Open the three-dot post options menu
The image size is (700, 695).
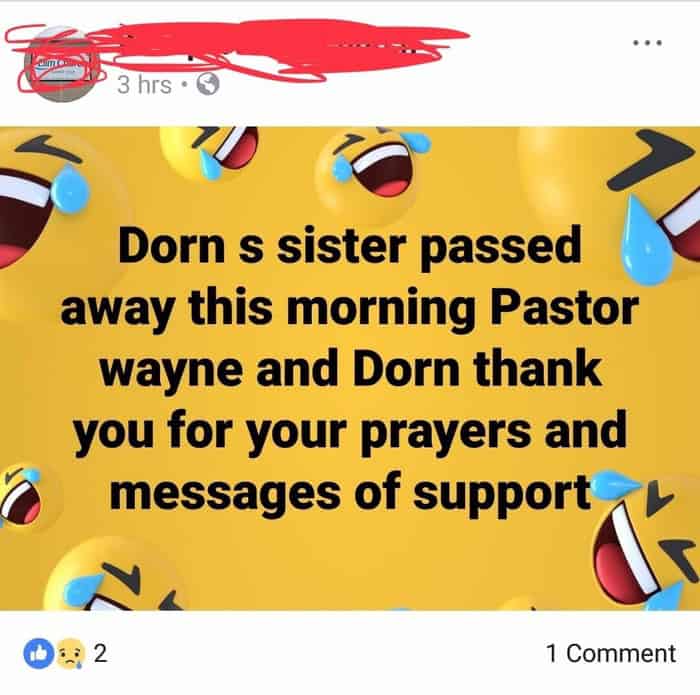click(x=647, y=43)
